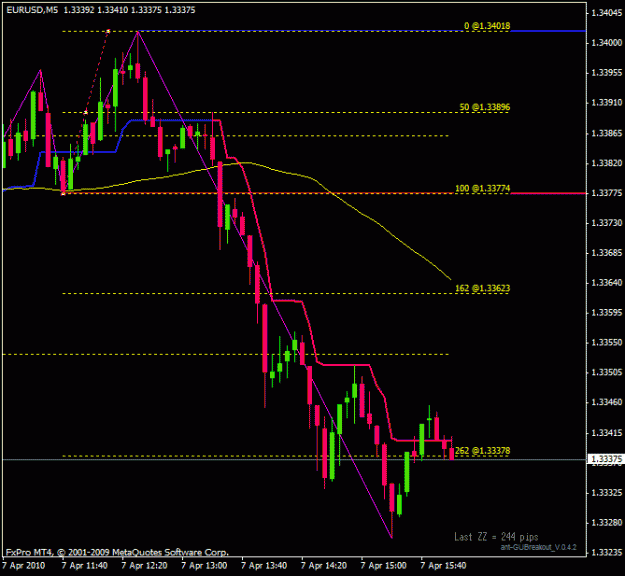625x576 pixels.
Task: Click price scale value 1.33730
Action: (607, 223)
